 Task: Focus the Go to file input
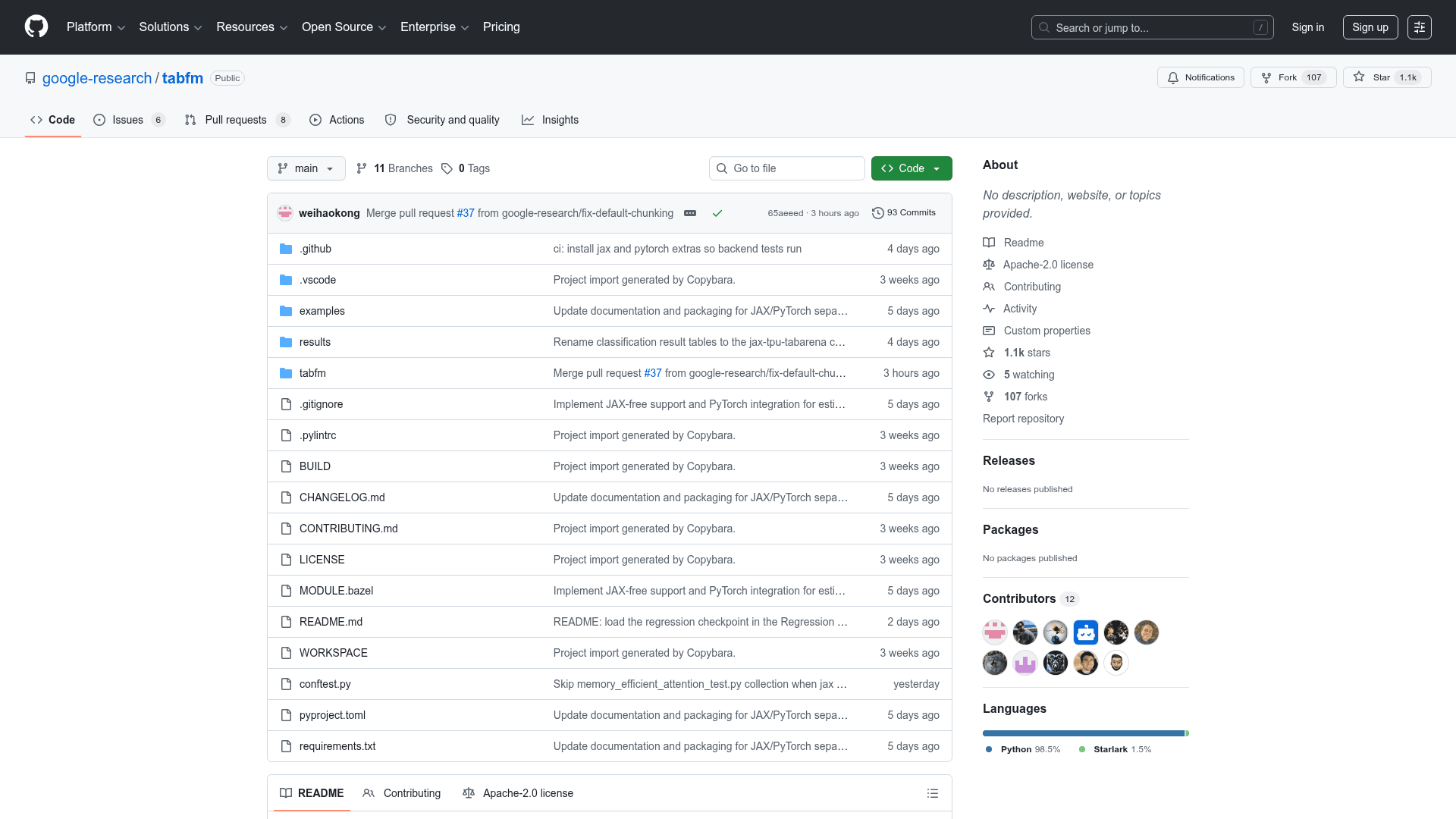click(786, 168)
